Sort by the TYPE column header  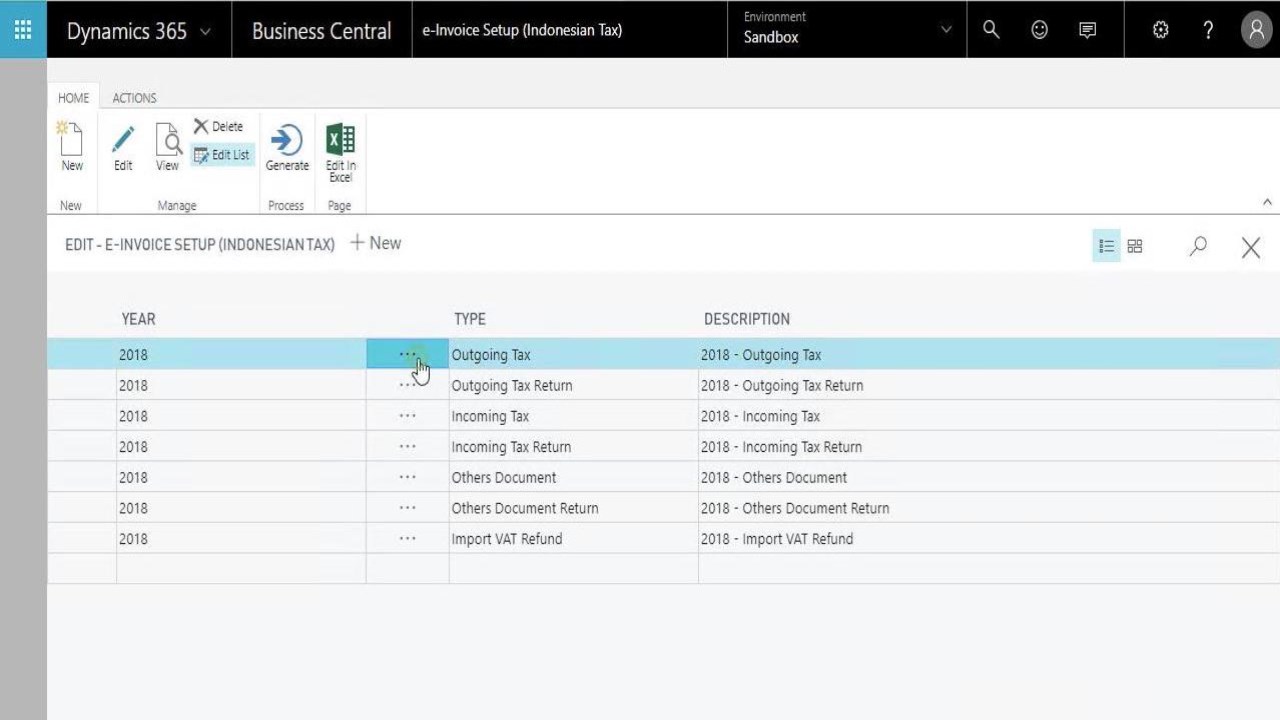[470, 319]
